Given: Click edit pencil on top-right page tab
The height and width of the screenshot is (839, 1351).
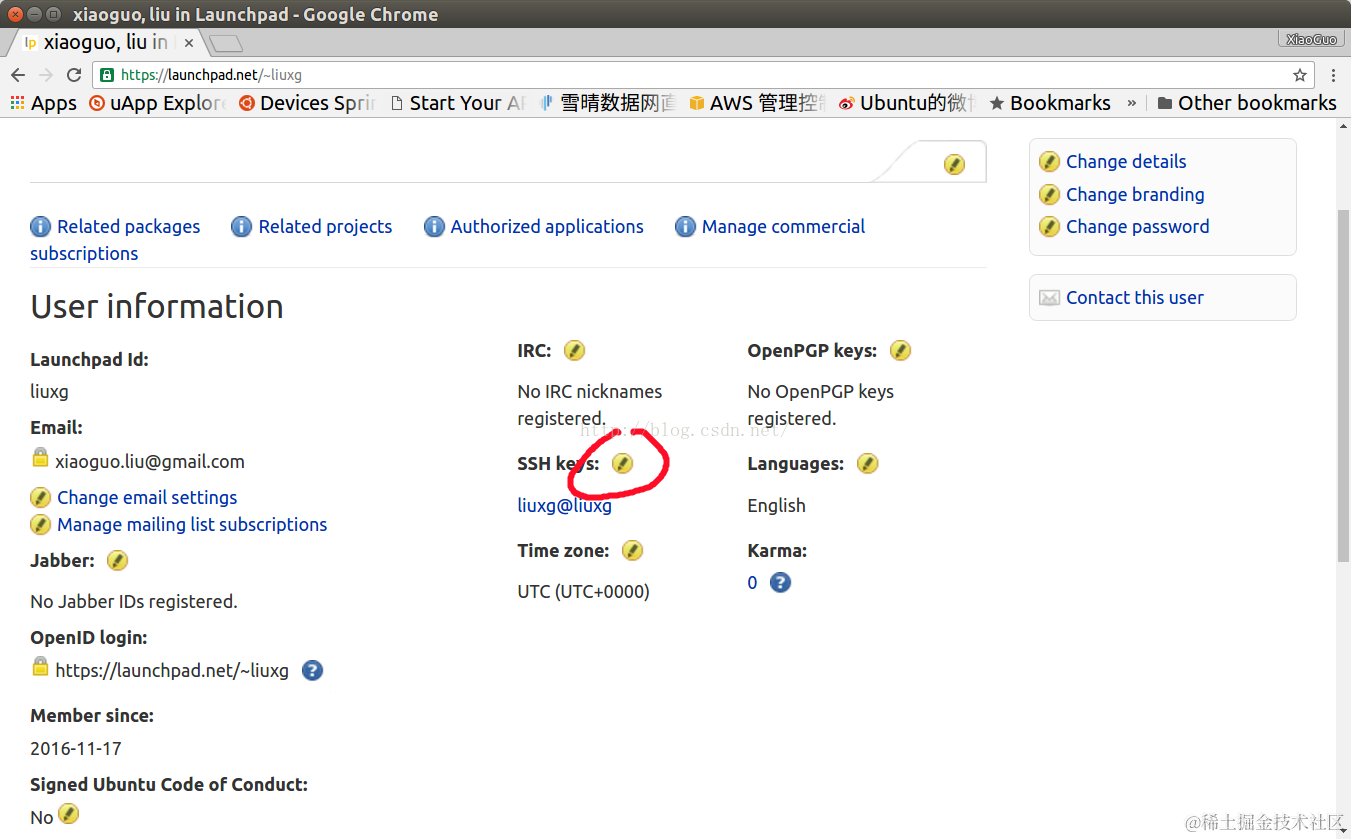Looking at the screenshot, I should coord(954,164).
